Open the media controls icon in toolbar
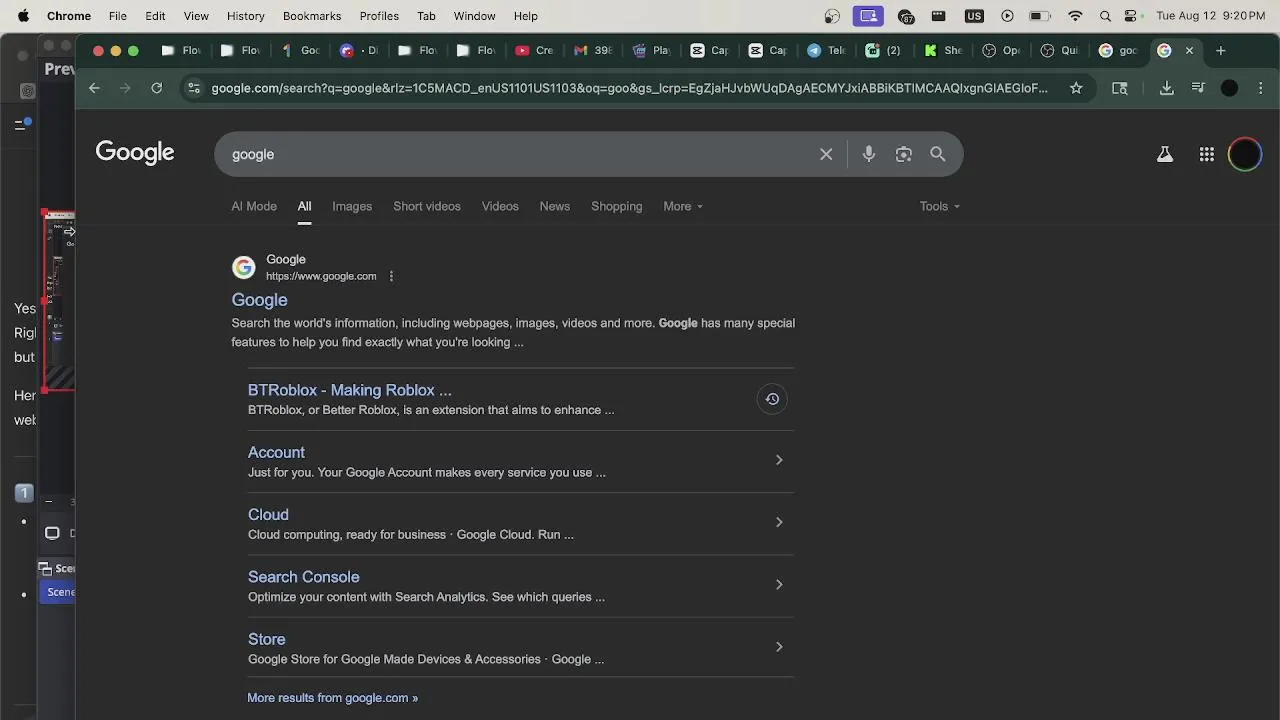This screenshot has height=720, width=1280. pos(1198,88)
